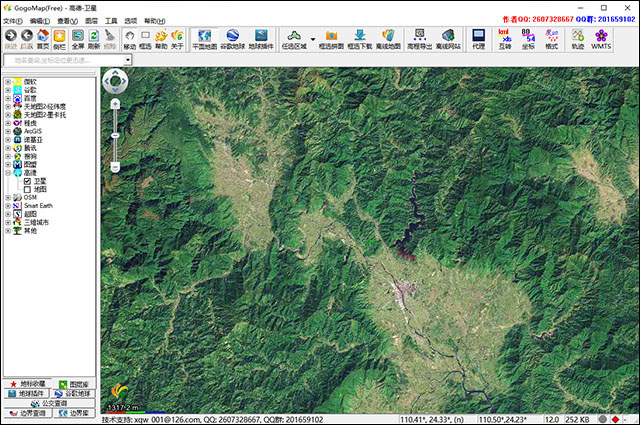Click the 框选下载 download icon
This screenshot has width=640, height=425.
pyautogui.click(x=360, y=39)
